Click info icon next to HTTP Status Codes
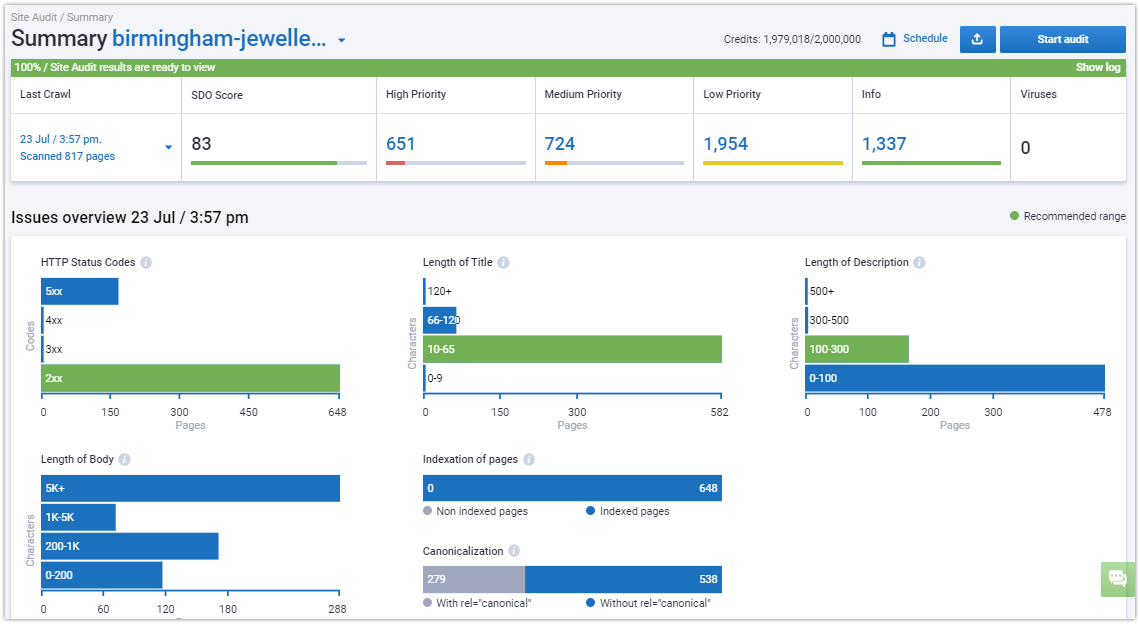The image size is (1140, 624). (146, 263)
